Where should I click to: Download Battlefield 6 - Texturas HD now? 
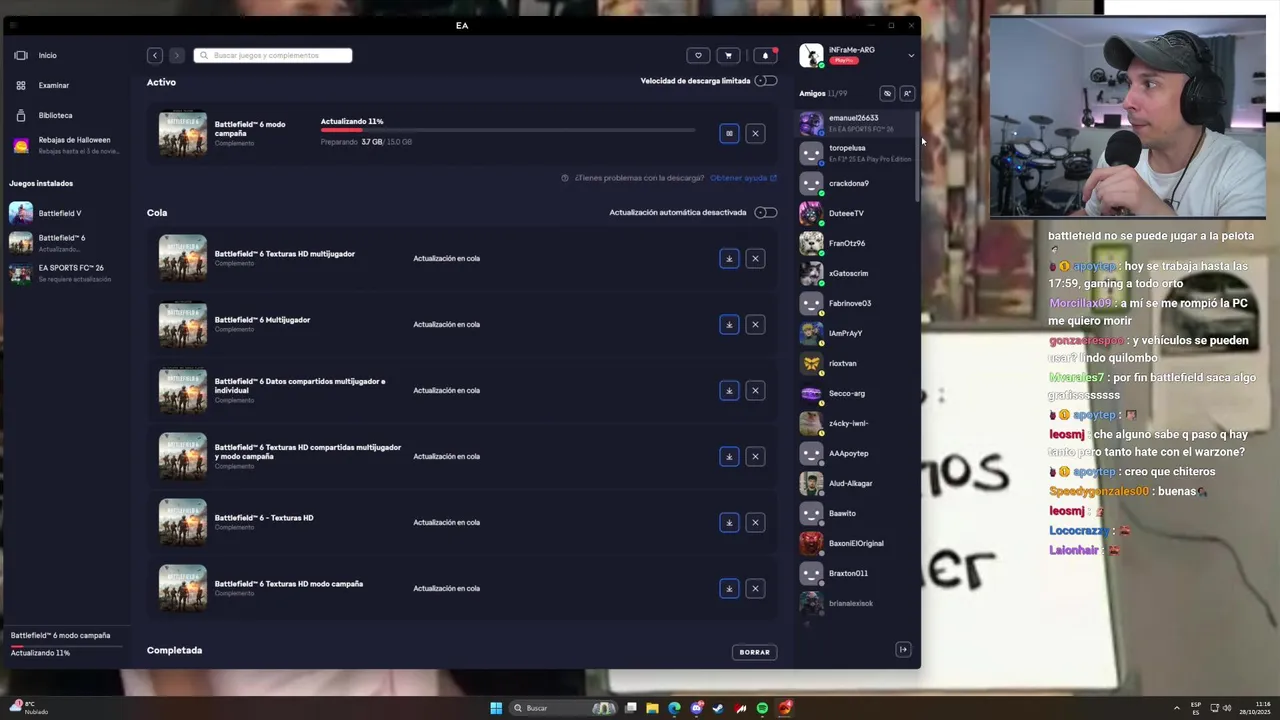click(x=729, y=522)
